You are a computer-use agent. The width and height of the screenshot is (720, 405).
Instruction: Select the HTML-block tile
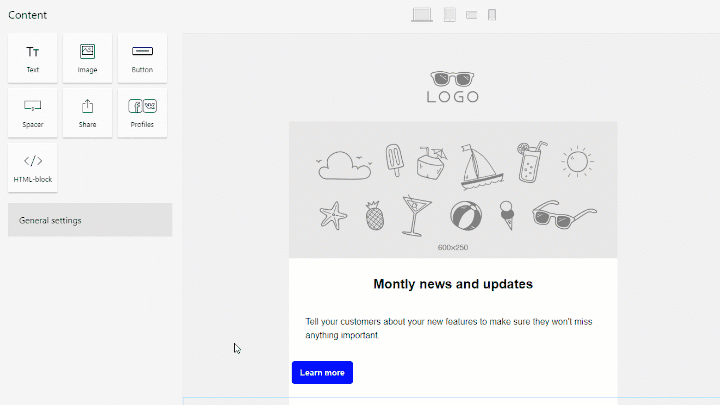[32, 167]
